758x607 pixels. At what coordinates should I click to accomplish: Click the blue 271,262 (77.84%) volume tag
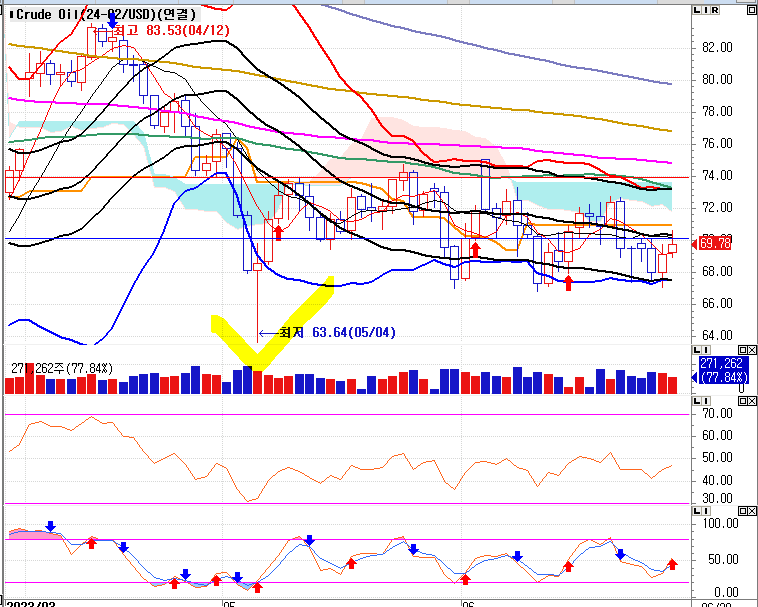tap(724, 370)
